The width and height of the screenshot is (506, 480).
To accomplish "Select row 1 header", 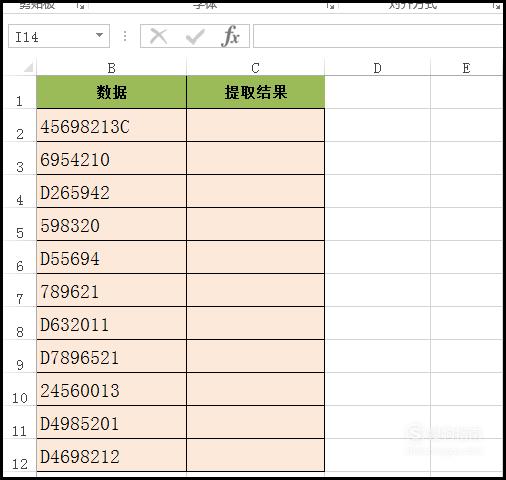I will coord(19,92).
